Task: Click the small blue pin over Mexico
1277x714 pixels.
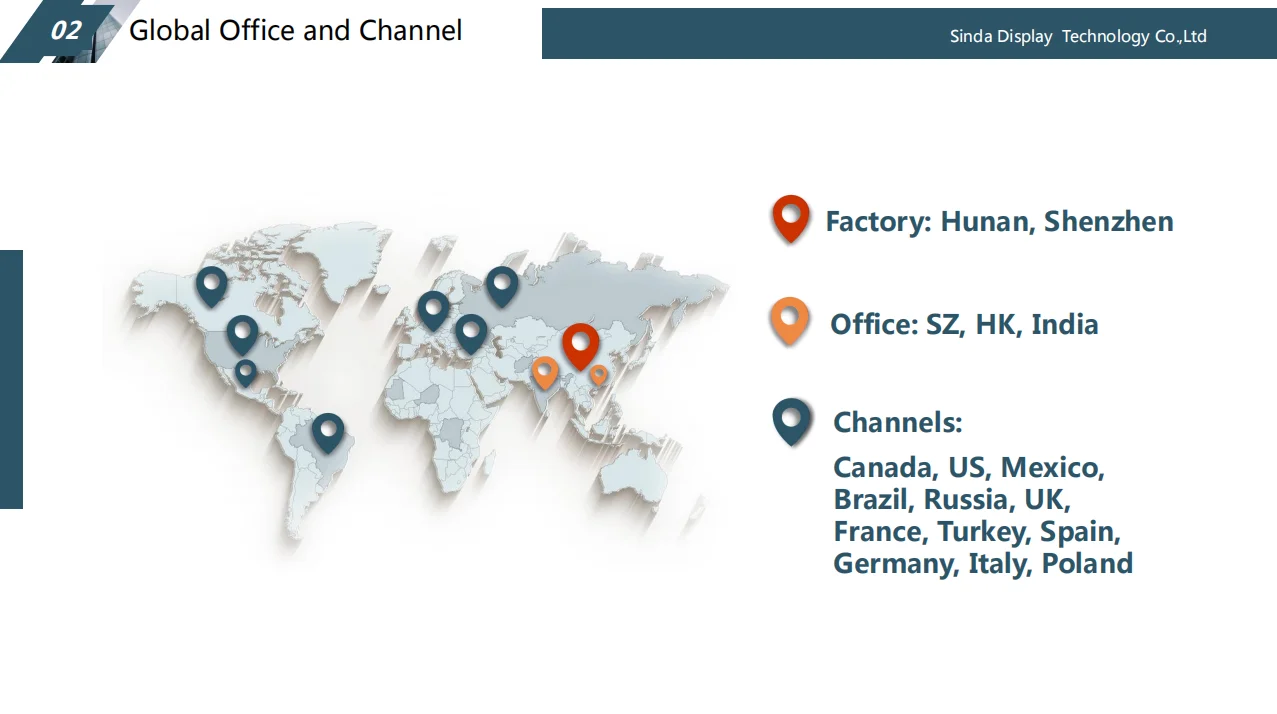Action: click(x=246, y=371)
